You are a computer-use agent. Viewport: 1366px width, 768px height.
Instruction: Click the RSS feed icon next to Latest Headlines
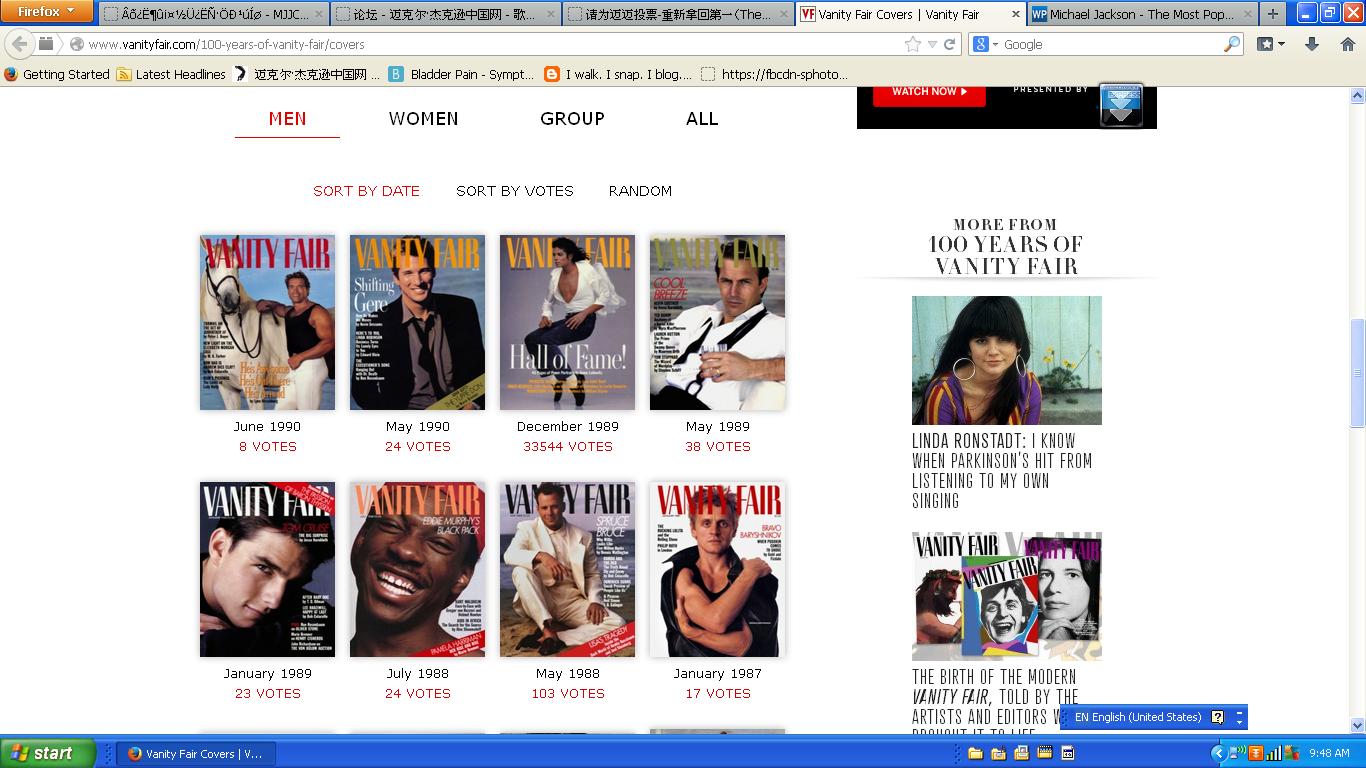tap(124, 74)
